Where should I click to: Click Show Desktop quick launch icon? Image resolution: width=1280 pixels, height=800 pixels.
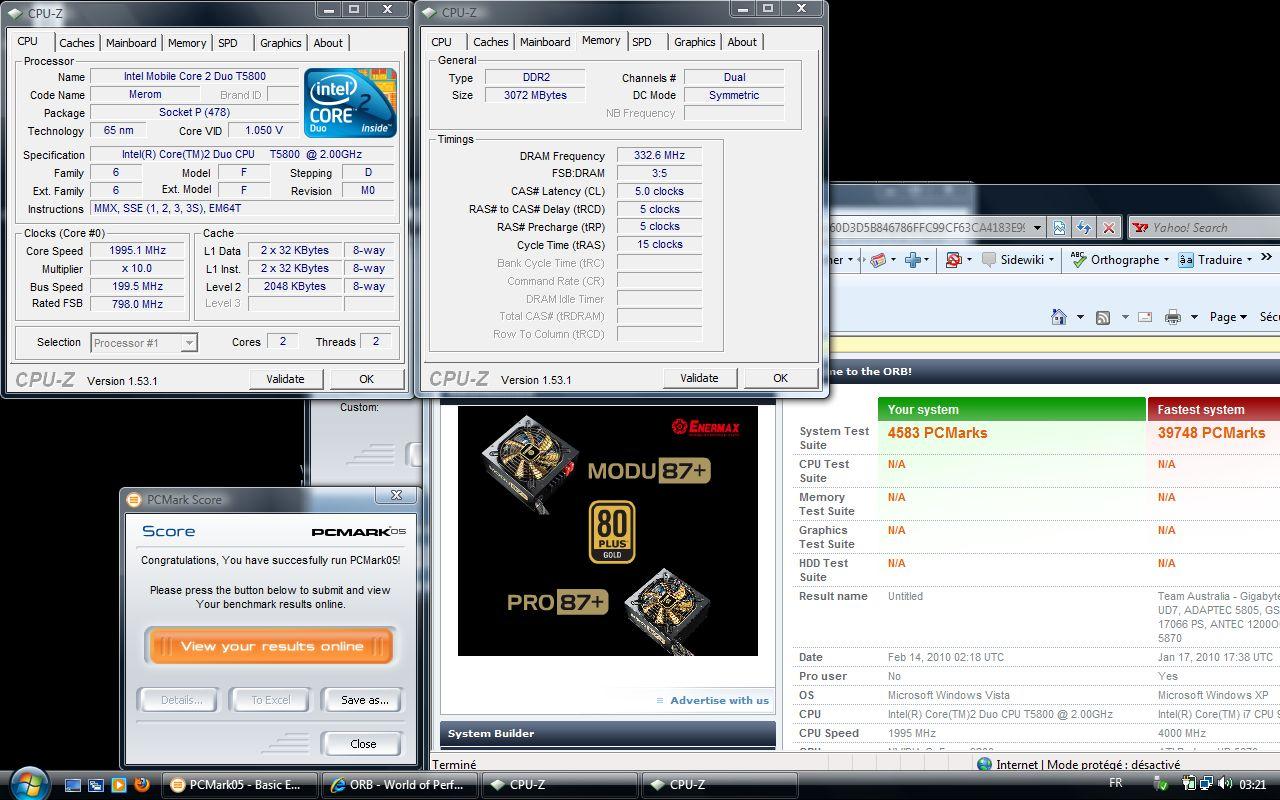73,785
